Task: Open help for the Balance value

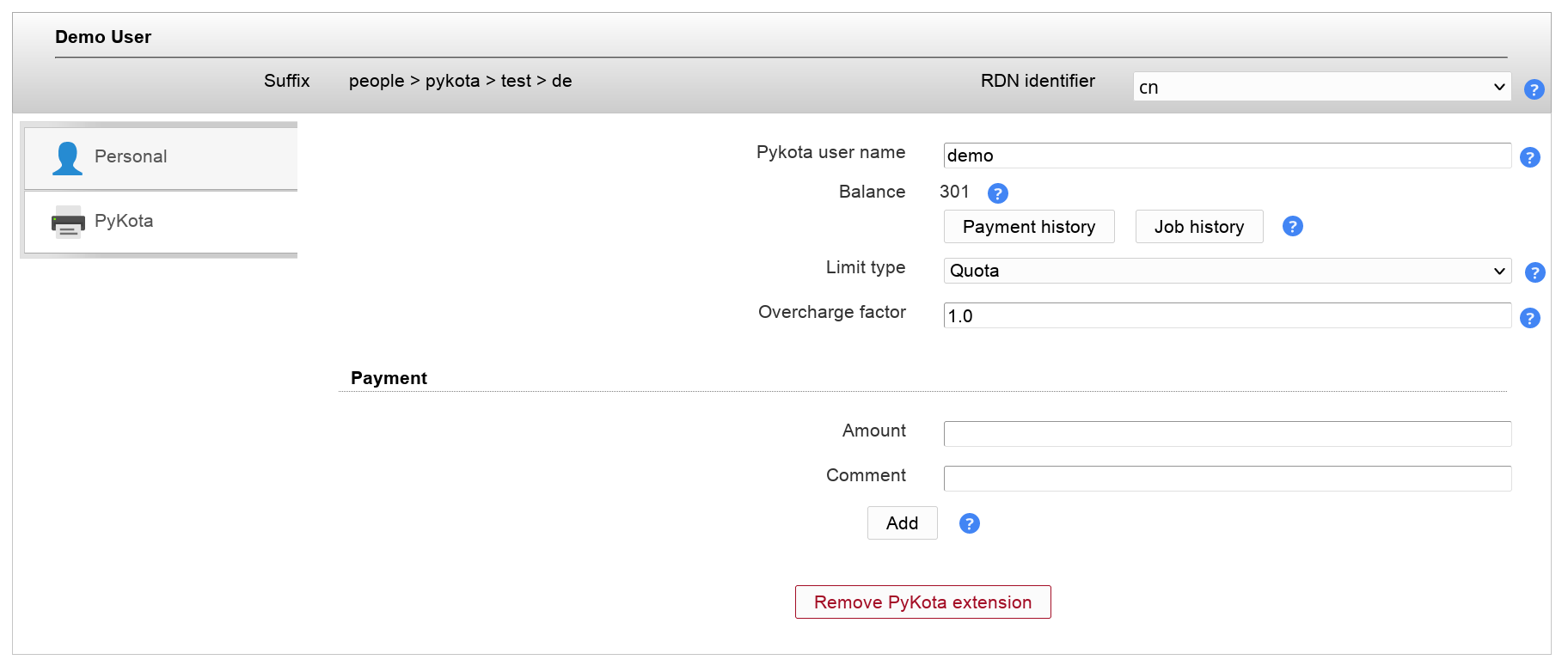Action: tap(997, 193)
